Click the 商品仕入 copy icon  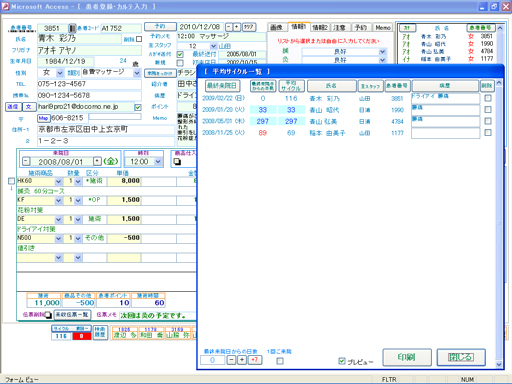(x=177, y=162)
